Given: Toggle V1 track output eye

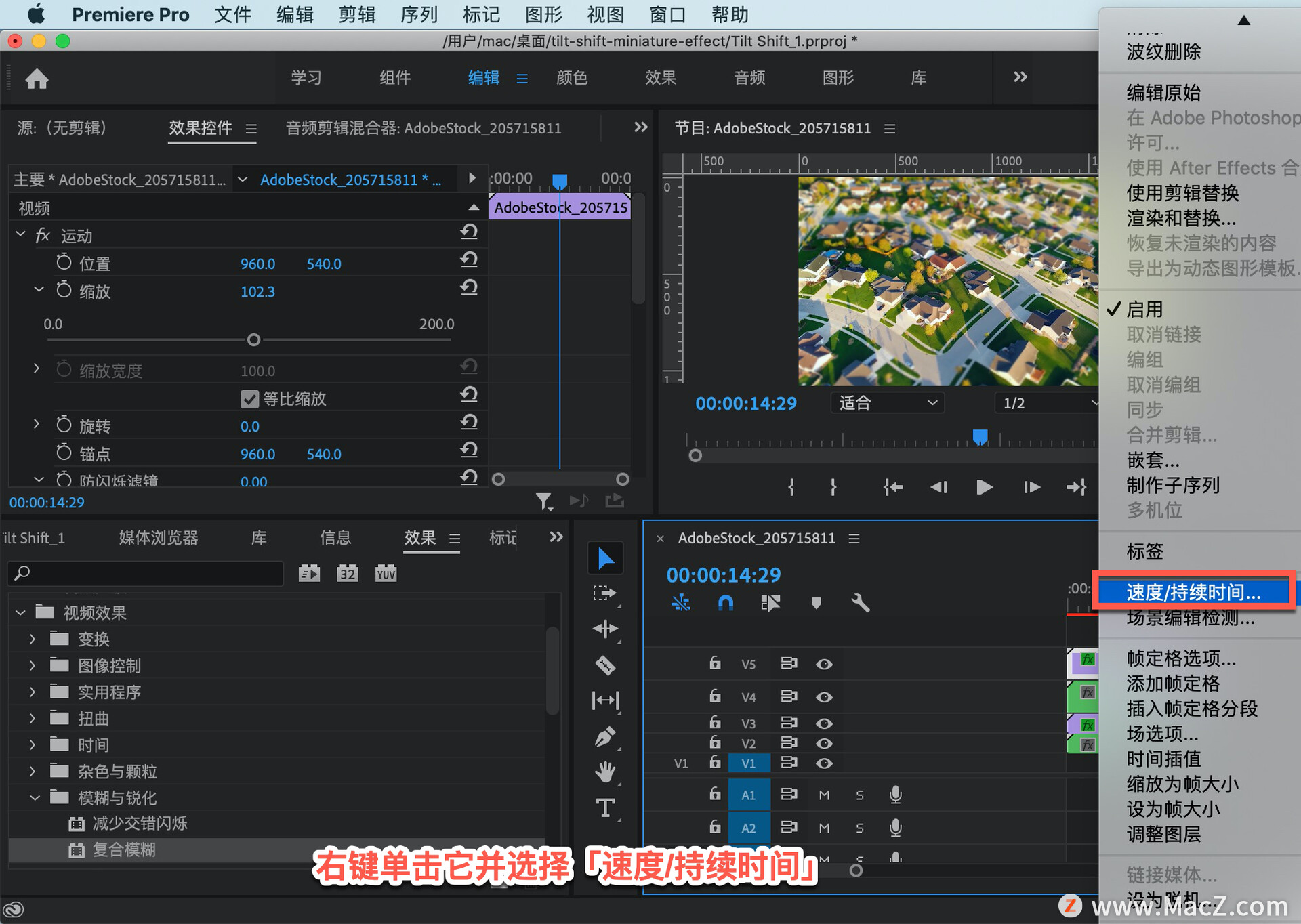Looking at the screenshot, I should tap(824, 763).
